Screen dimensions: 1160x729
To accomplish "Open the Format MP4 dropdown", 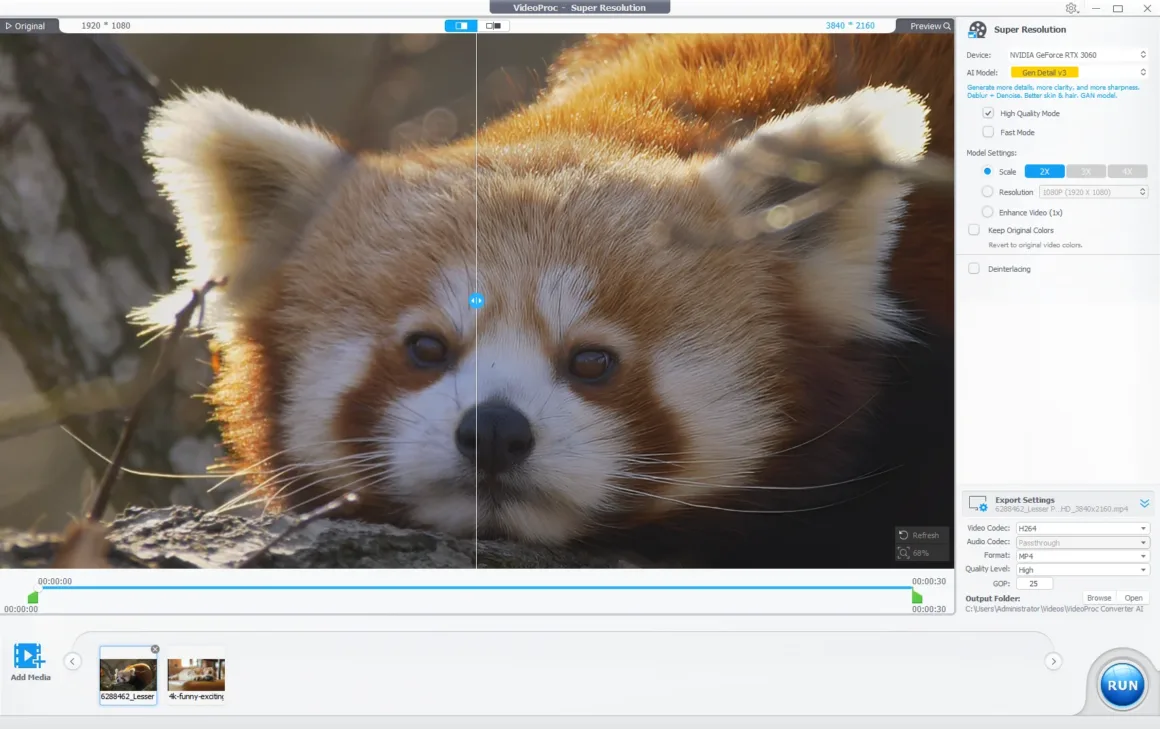I will coord(1082,556).
